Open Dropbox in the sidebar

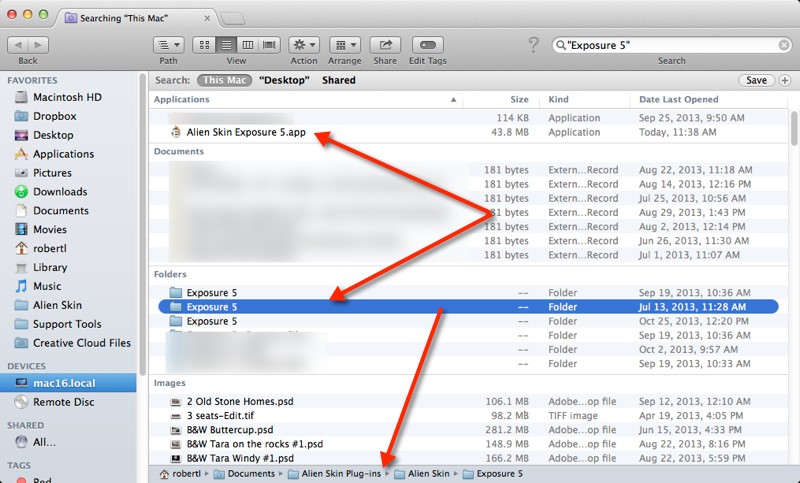(x=54, y=116)
